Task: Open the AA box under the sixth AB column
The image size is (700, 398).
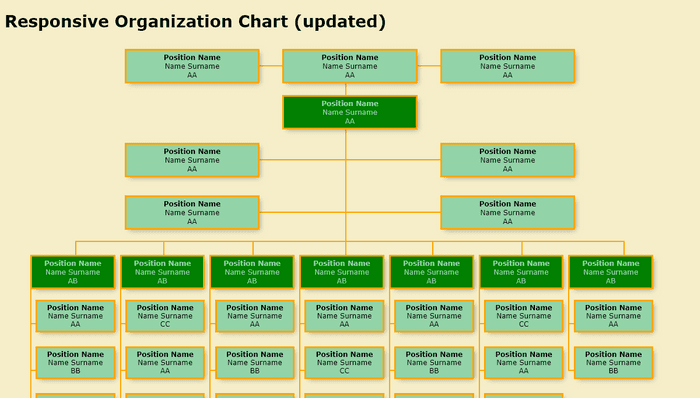Action: 524,363
